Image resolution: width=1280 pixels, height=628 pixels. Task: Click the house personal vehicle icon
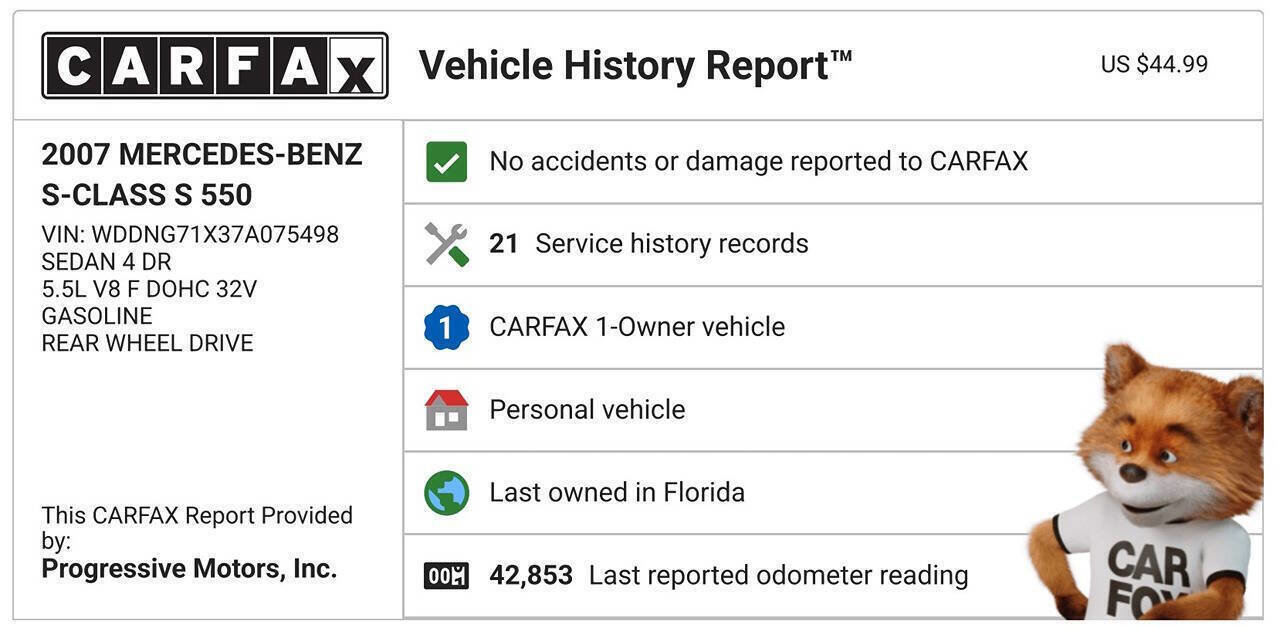[x=446, y=410]
